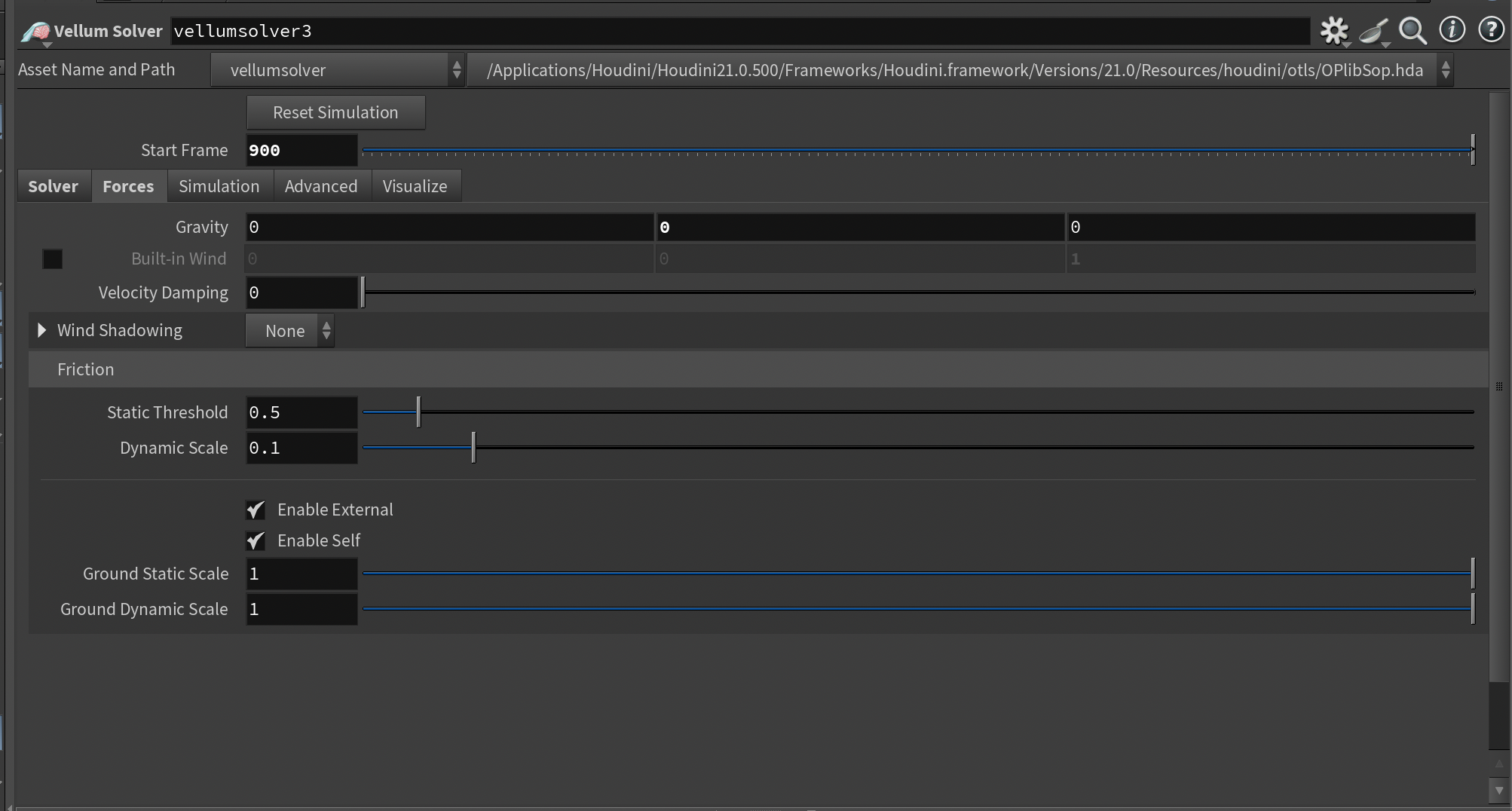Open the node info icon
Viewport: 1512px width, 811px height.
tap(1452, 30)
